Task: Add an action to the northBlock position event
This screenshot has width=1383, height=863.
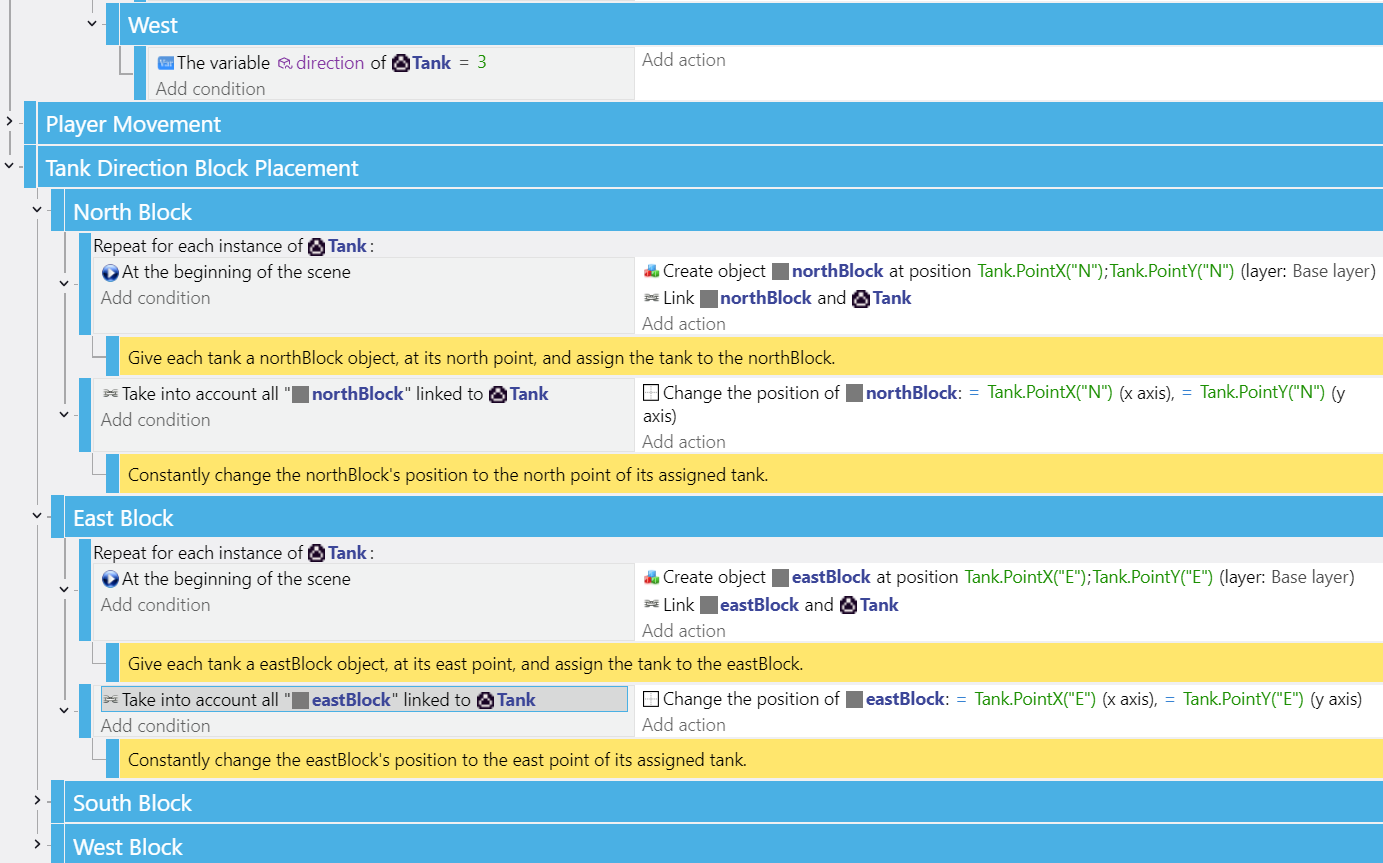Action: (x=684, y=441)
